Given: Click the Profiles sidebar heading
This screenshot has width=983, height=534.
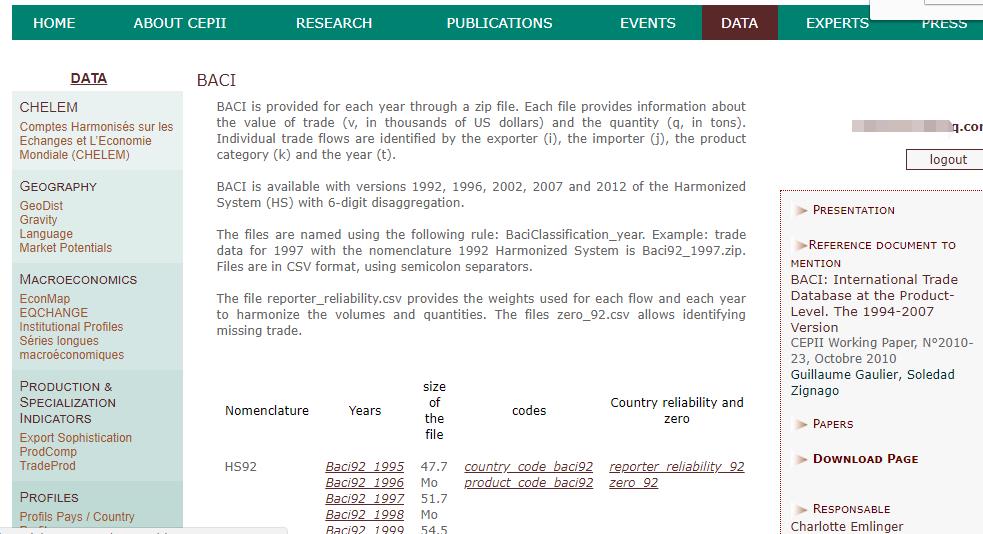Looking at the screenshot, I should click(49, 498).
